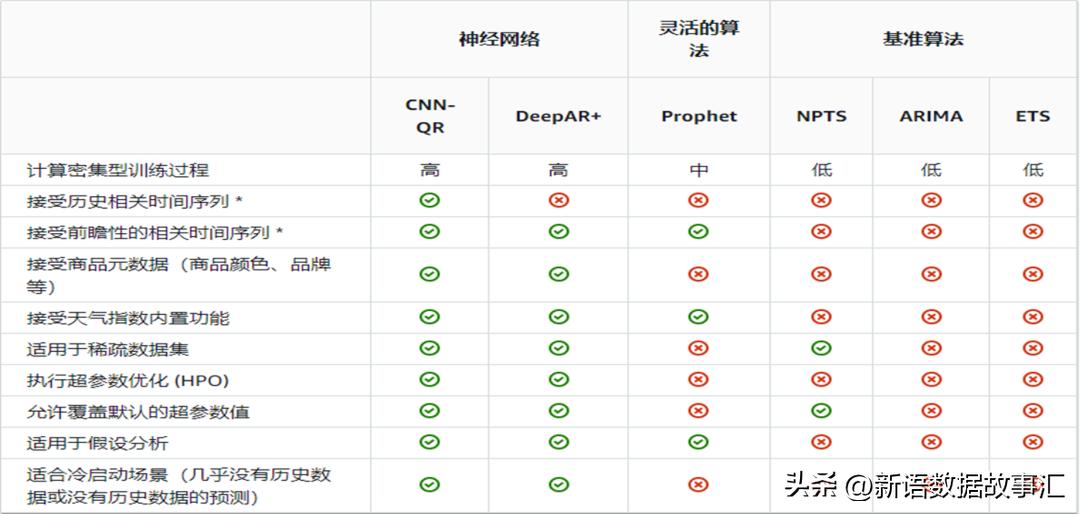This screenshot has height=514, width=1080.
Task: Click the red cross for Prophet HPO row
Action: coord(698,380)
